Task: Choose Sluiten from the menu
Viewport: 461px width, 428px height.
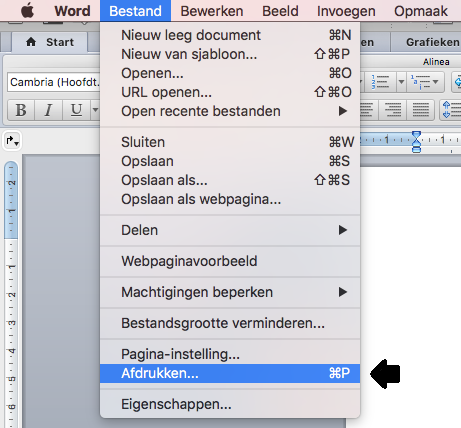Action: 230,142
